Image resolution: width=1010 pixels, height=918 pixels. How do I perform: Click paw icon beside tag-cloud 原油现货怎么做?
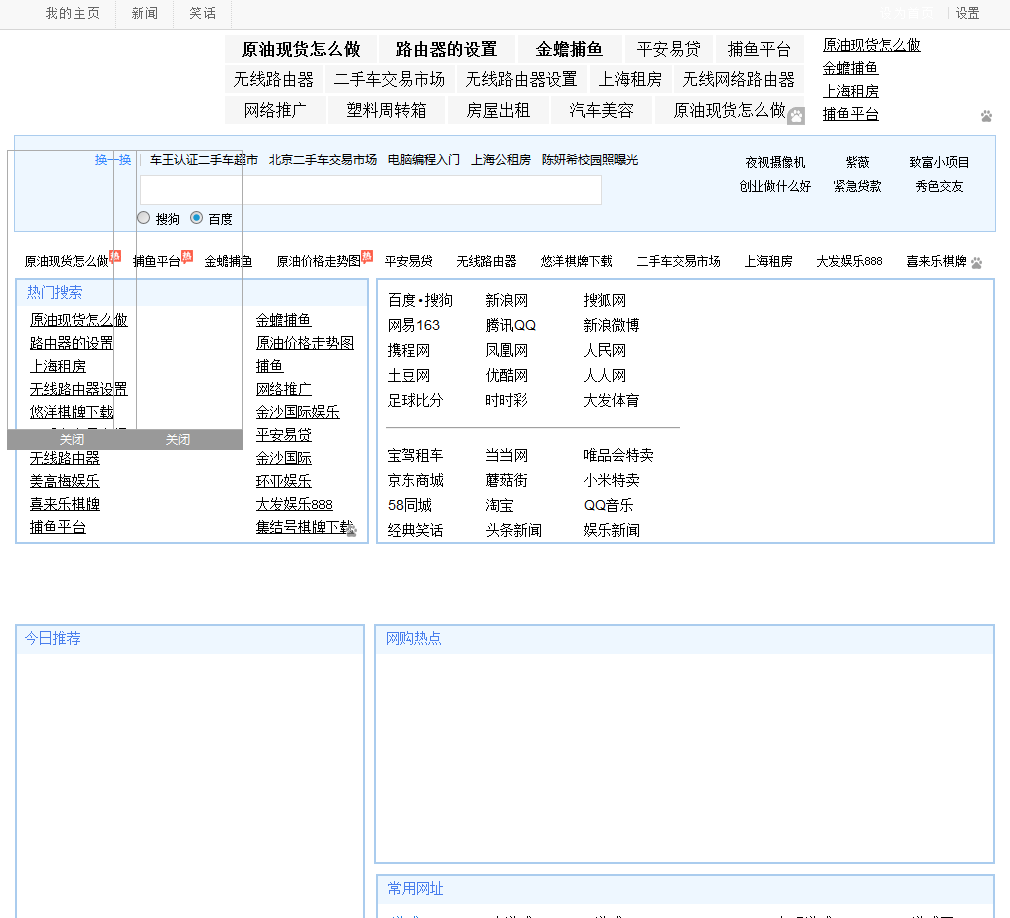pyautogui.click(x=796, y=117)
